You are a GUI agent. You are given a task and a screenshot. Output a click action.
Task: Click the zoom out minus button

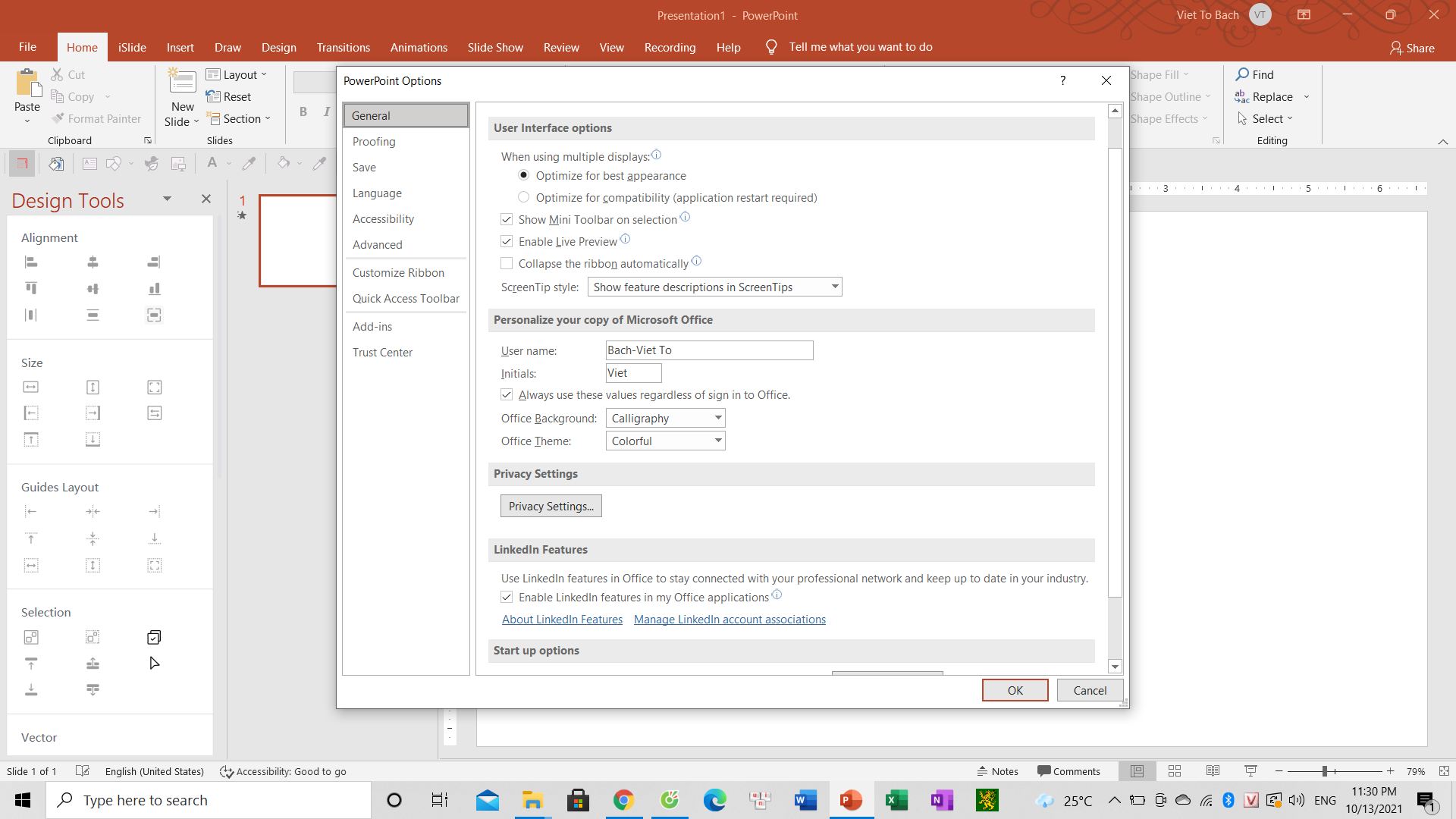[x=1279, y=771]
